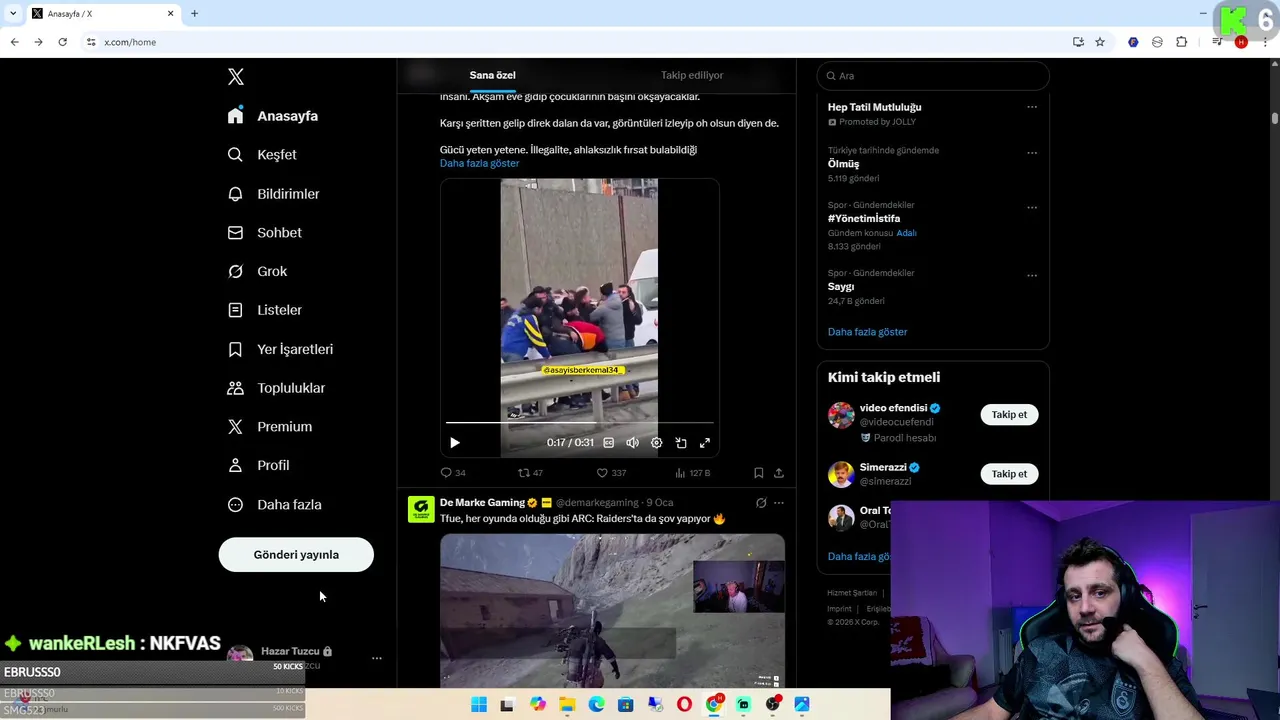
Task: Click install app icon in address bar
Action: pyautogui.click(x=1078, y=42)
